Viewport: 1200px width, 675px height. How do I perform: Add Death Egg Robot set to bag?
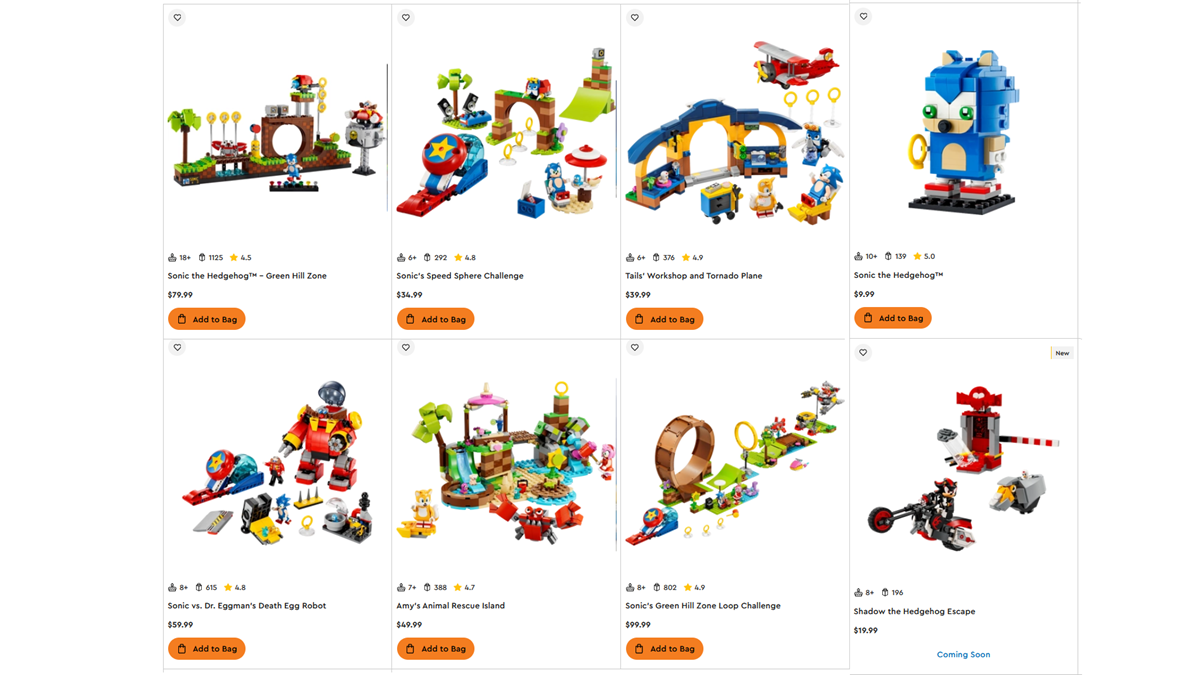(x=207, y=649)
